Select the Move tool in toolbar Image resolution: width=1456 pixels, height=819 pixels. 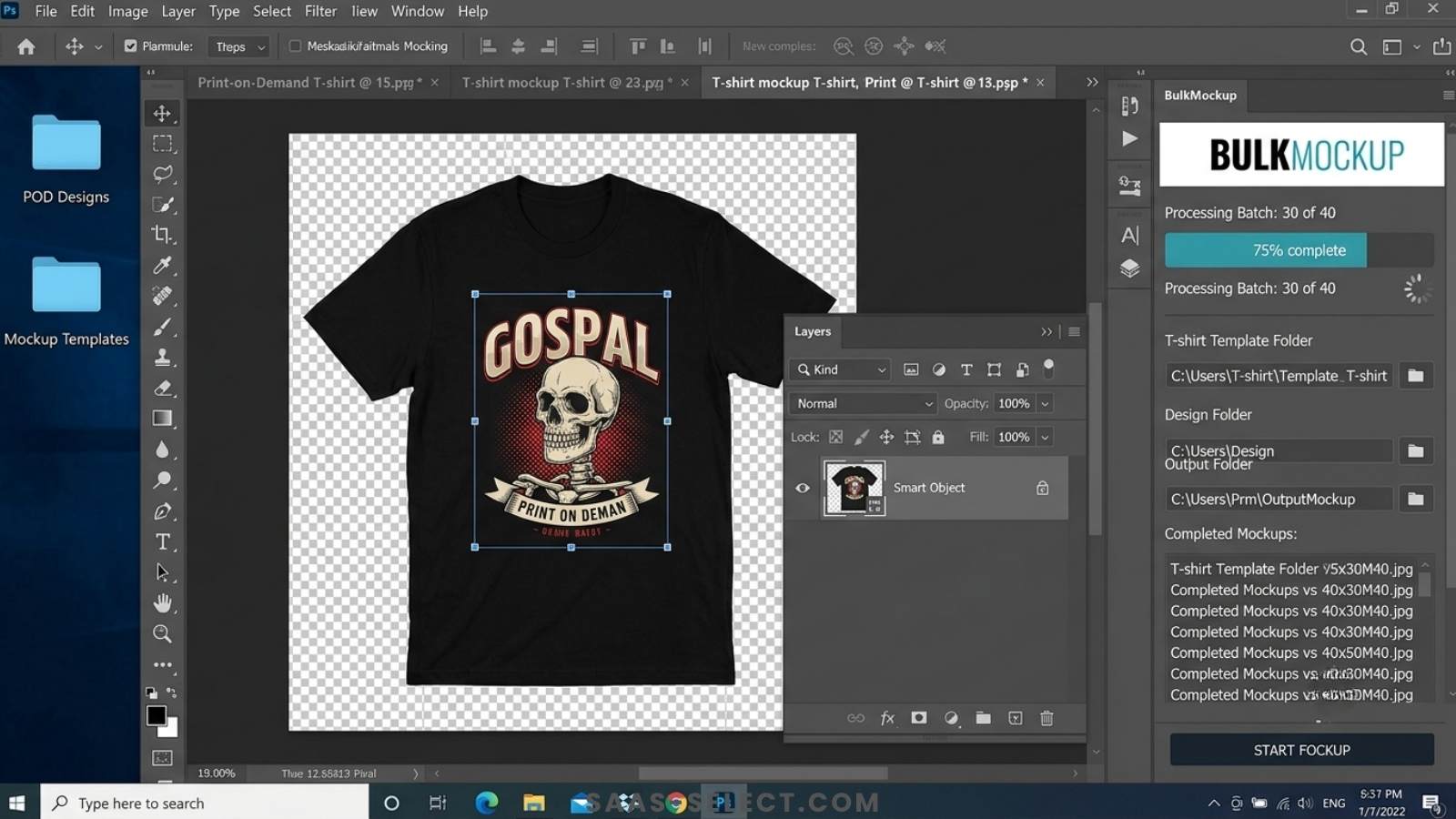[162, 114]
